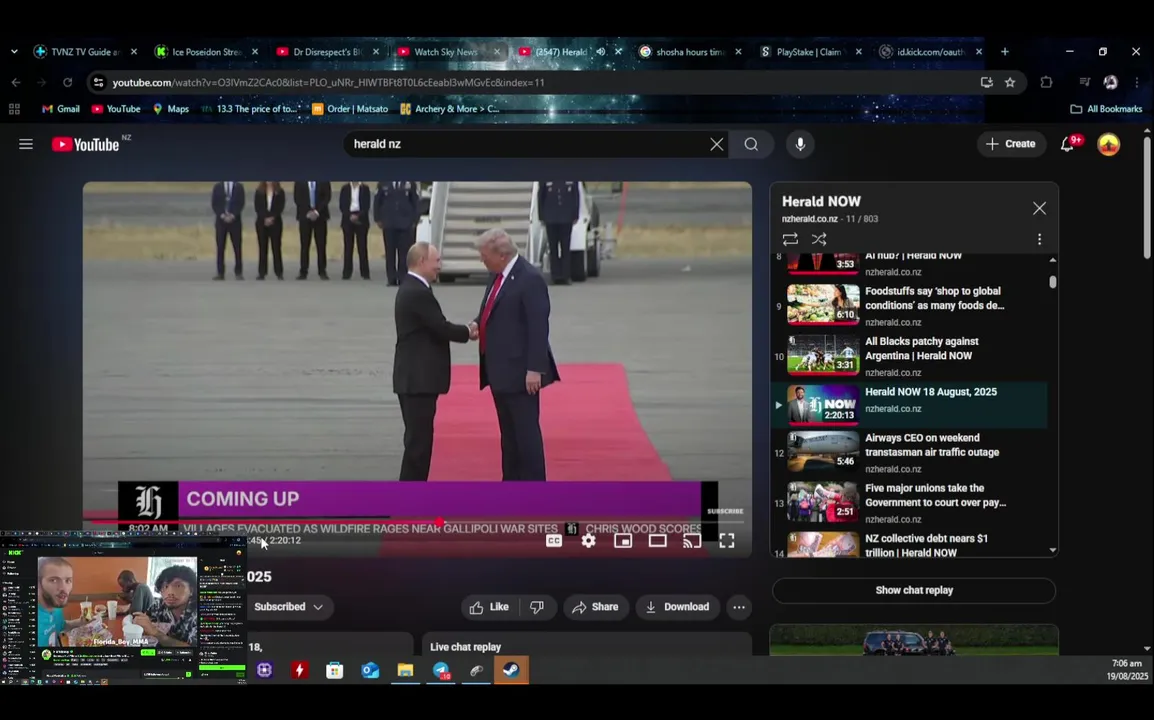Viewport: 1154px width, 720px height.
Task: Bookmark this page with the star
Action: point(1010,82)
